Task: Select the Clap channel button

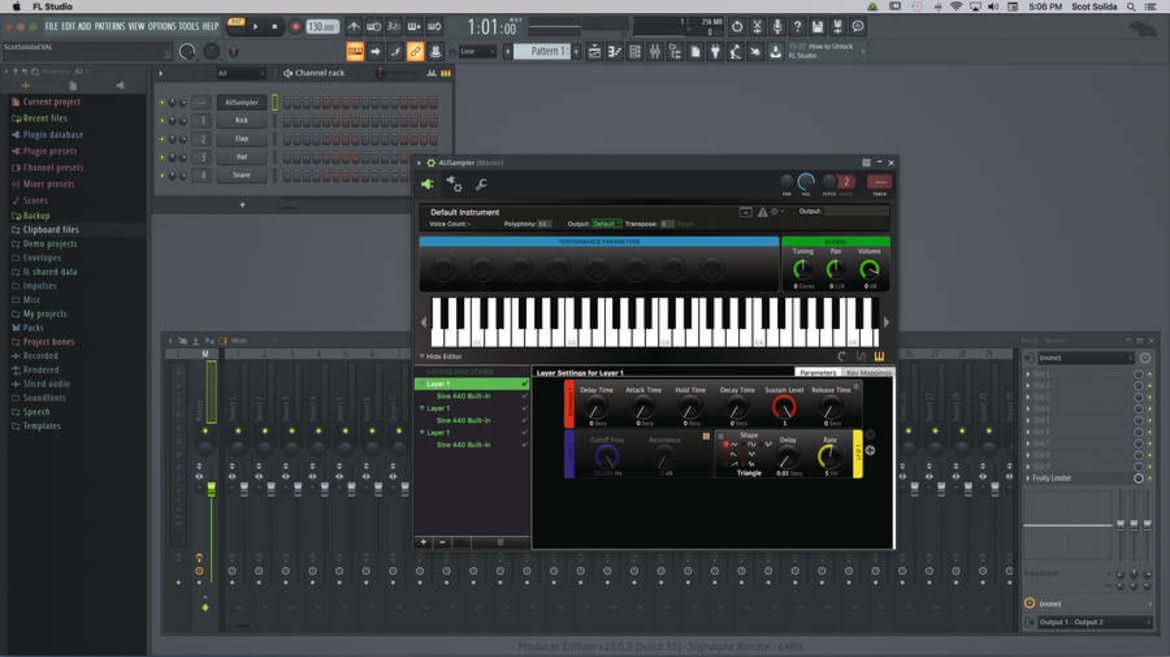Action: (241, 139)
